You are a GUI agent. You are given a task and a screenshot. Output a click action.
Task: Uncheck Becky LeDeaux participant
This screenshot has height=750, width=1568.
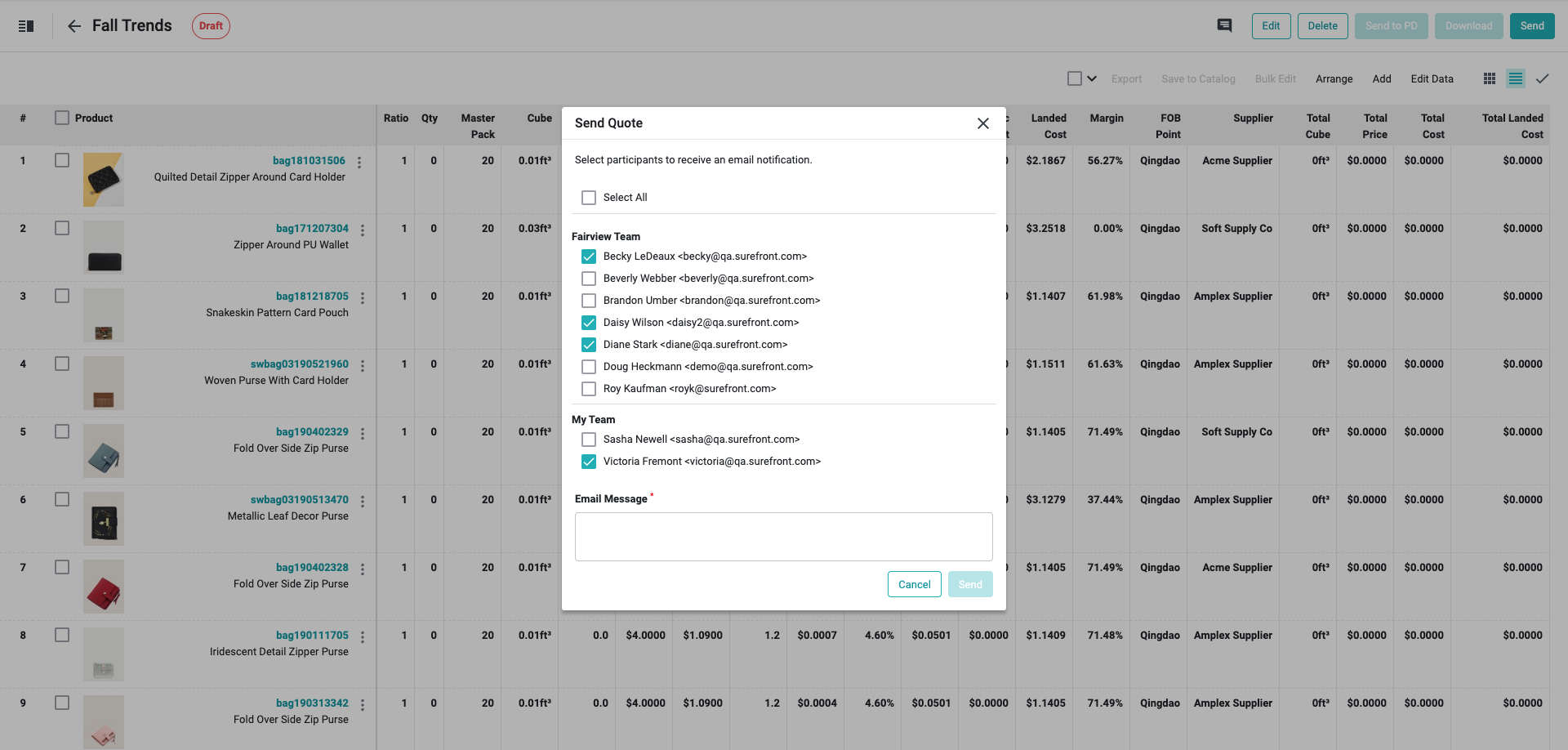pyautogui.click(x=589, y=257)
